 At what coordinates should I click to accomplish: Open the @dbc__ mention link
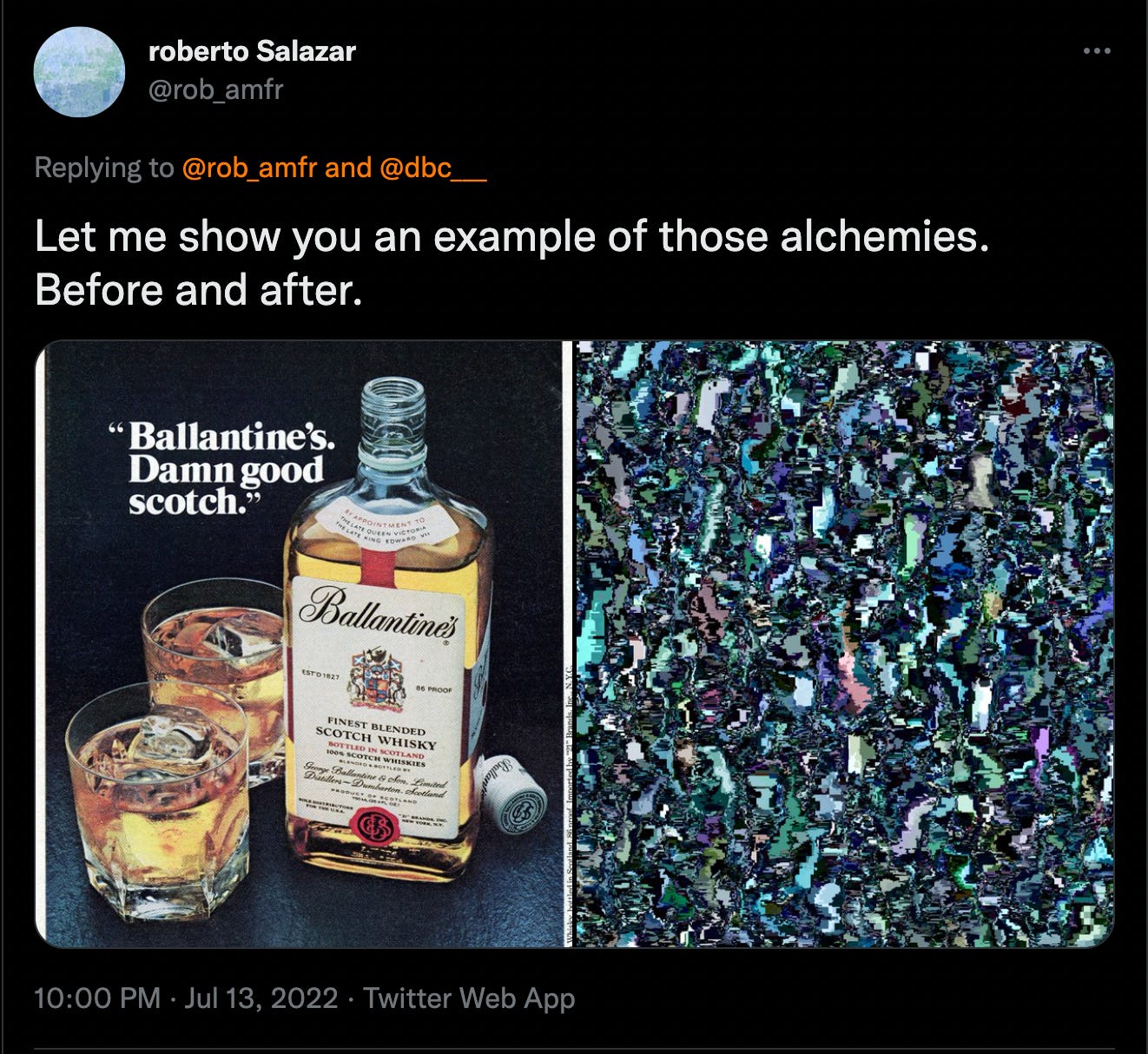[x=432, y=167]
